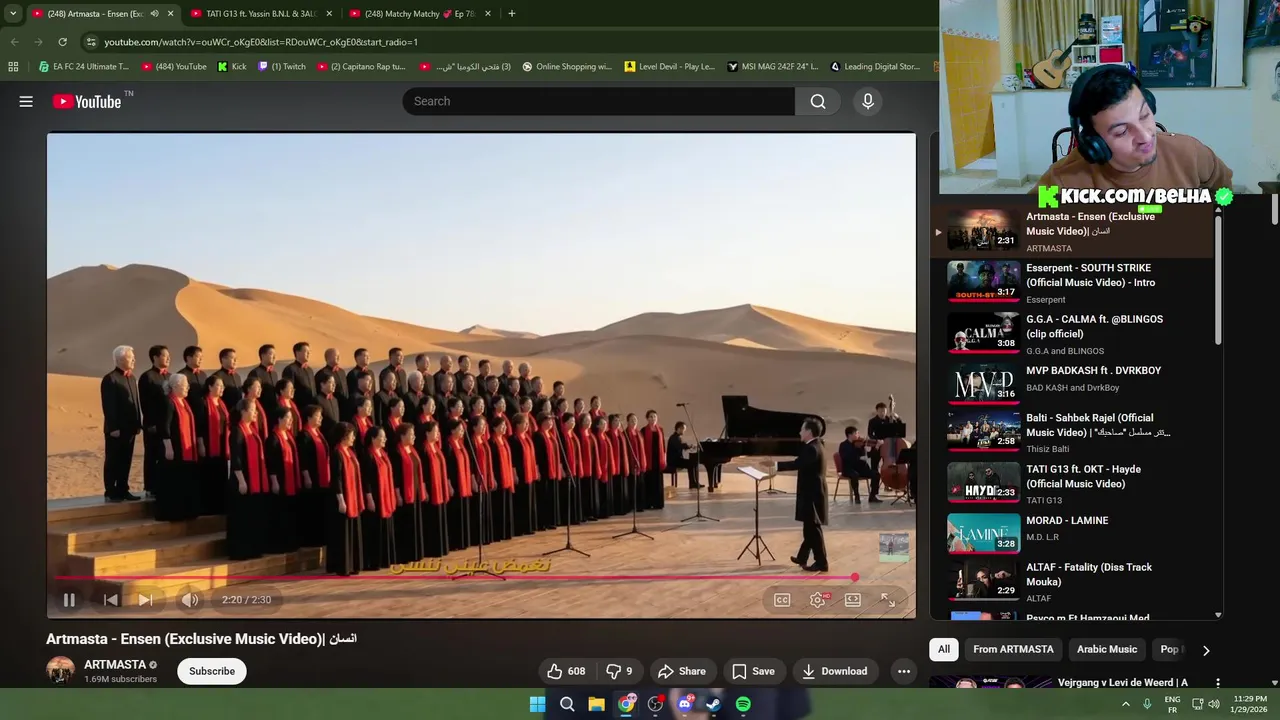
Task: Open Windows Start menu
Action: click(537, 704)
